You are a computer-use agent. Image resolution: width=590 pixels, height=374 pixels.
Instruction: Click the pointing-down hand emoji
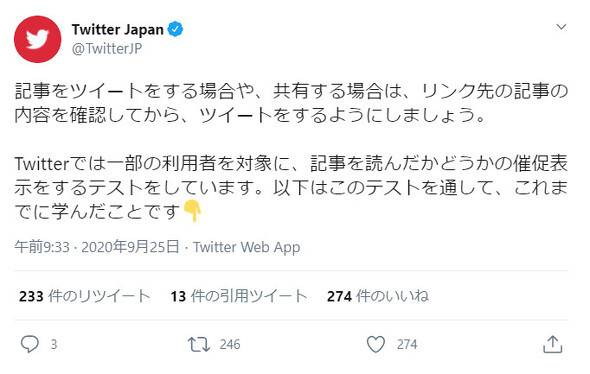tap(192, 211)
